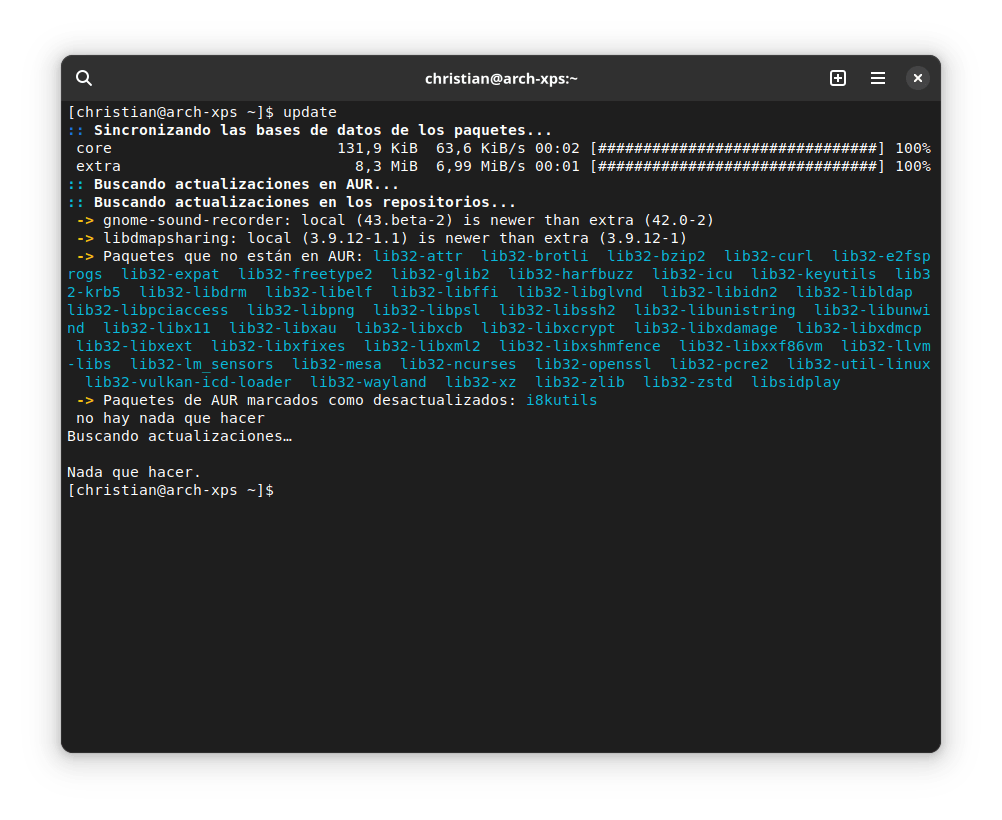Click the 'Nada que hacer.' line
This screenshot has height=820, width=1002.
pos(134,472)
